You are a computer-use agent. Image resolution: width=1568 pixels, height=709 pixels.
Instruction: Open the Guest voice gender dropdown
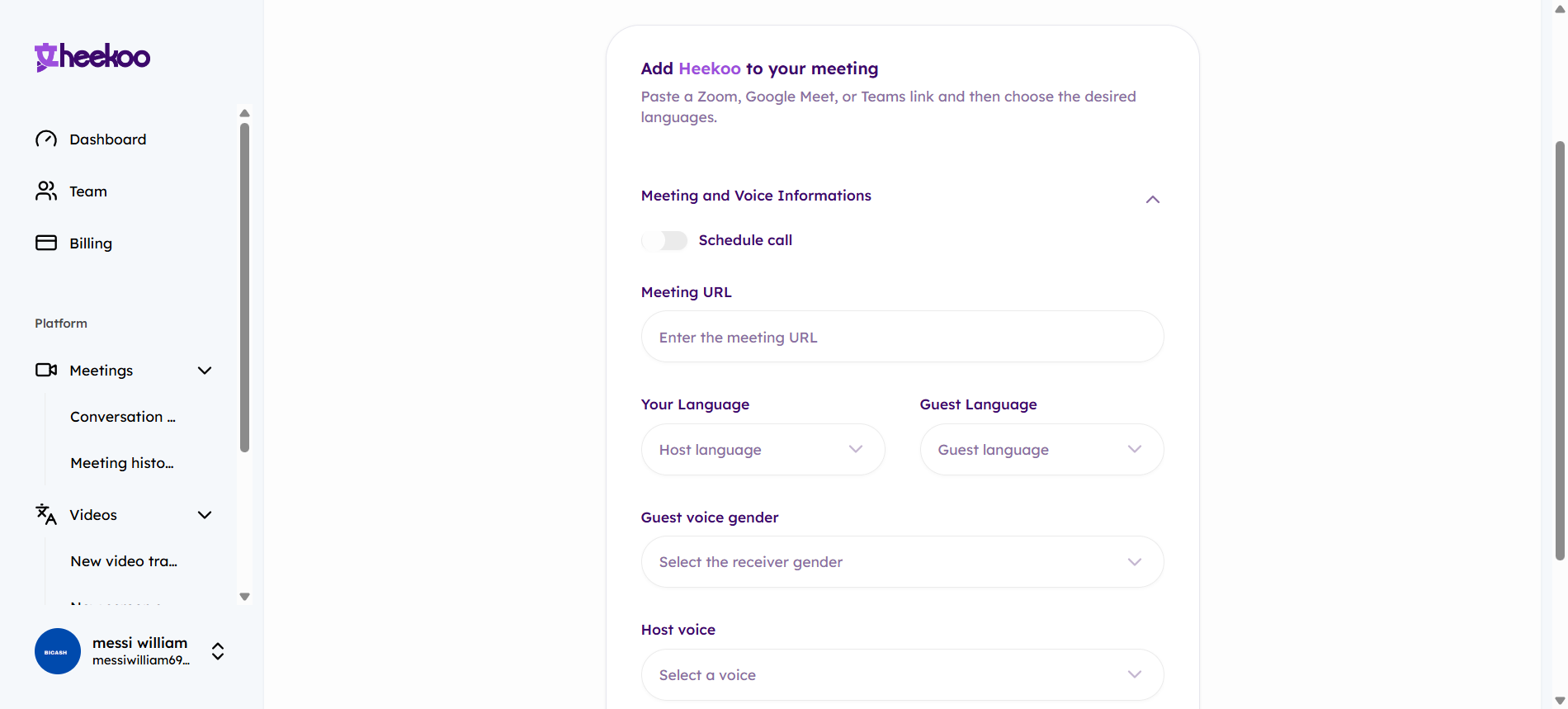(903, 562)
